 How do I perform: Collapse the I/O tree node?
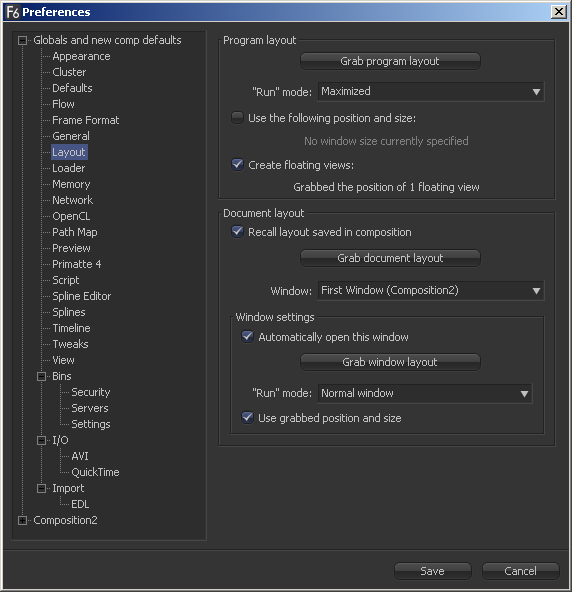point(42,440)
